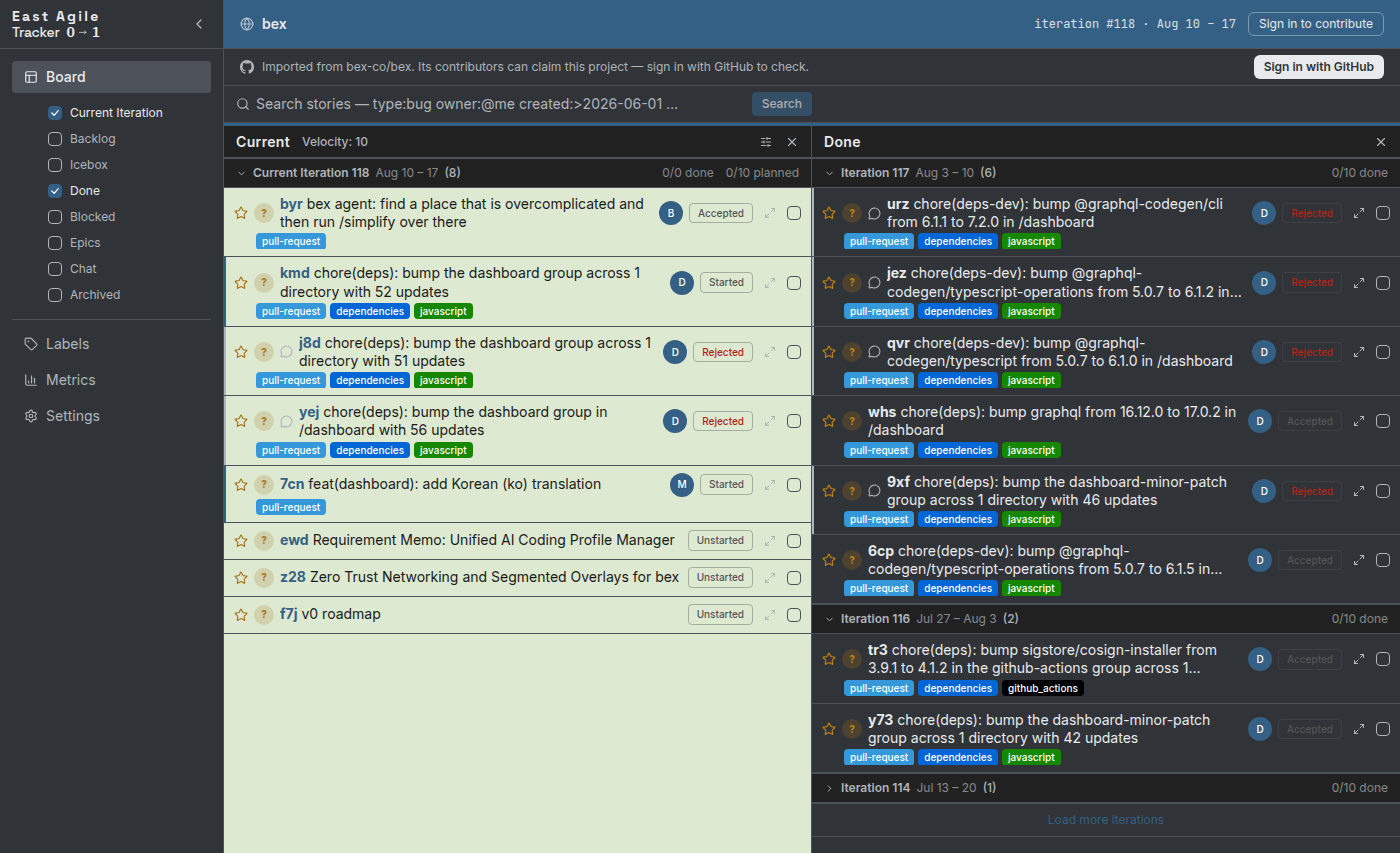
Task: Open the Accepted state dropdown on byr story
Action: 721,213
